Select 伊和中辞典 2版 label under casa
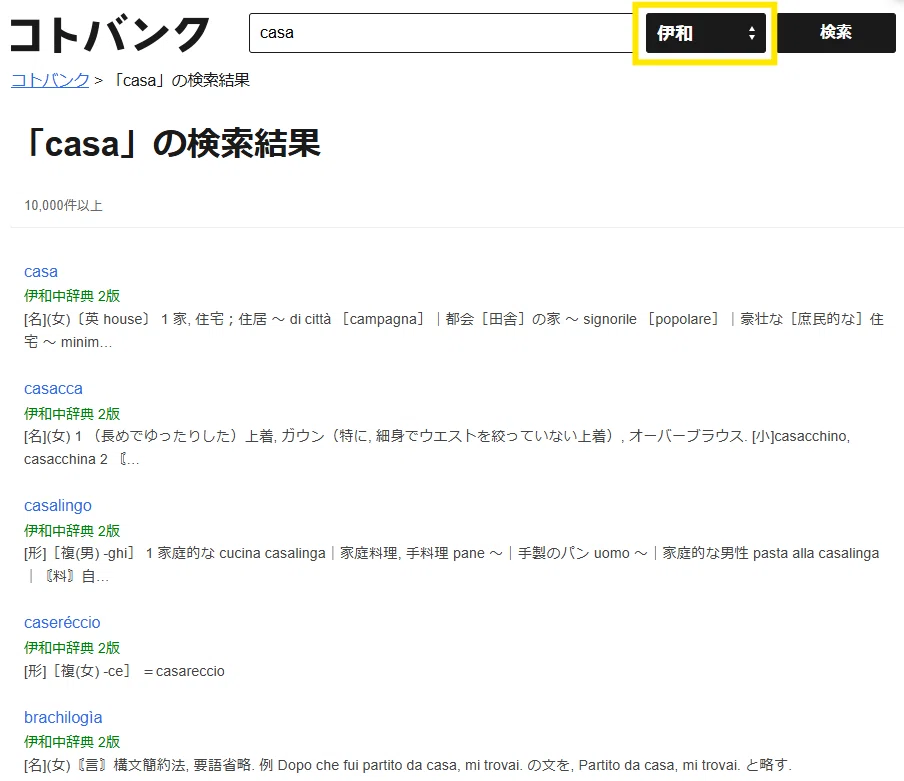This screenshot has height=781, width=904. coord(72,296)
